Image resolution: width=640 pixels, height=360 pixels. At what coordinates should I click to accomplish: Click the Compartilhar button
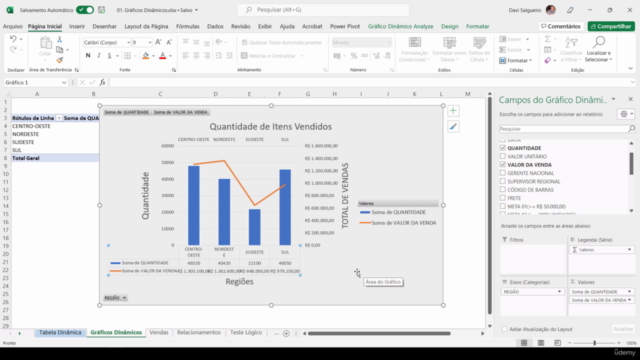pyautogui.click(x=611, y=26)
